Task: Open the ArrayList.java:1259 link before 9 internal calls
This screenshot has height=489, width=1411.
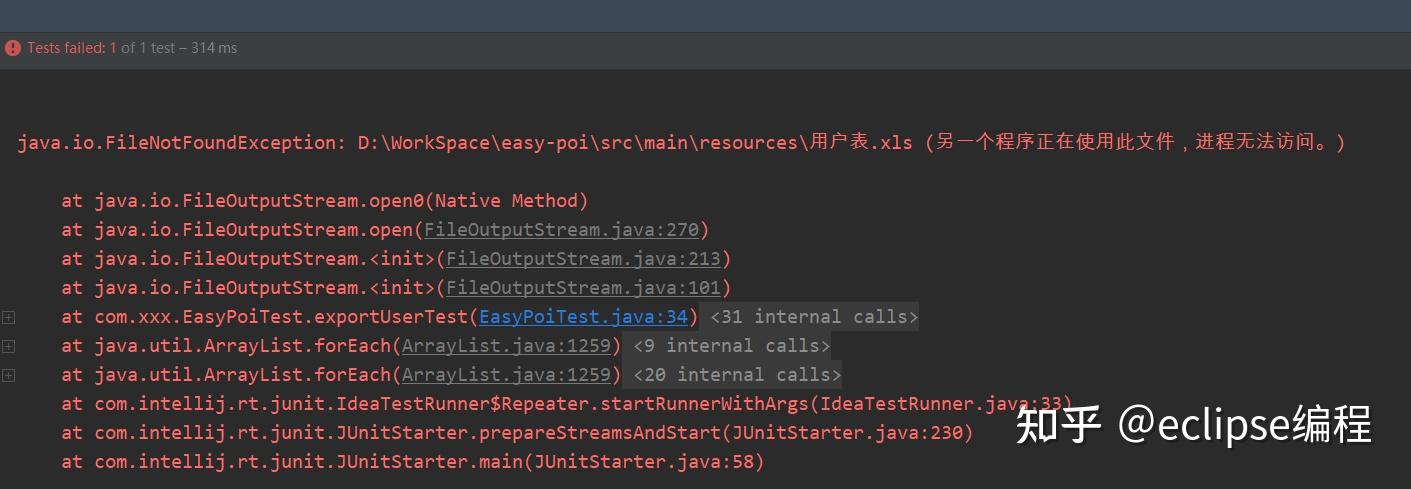Action: point(506,346)
